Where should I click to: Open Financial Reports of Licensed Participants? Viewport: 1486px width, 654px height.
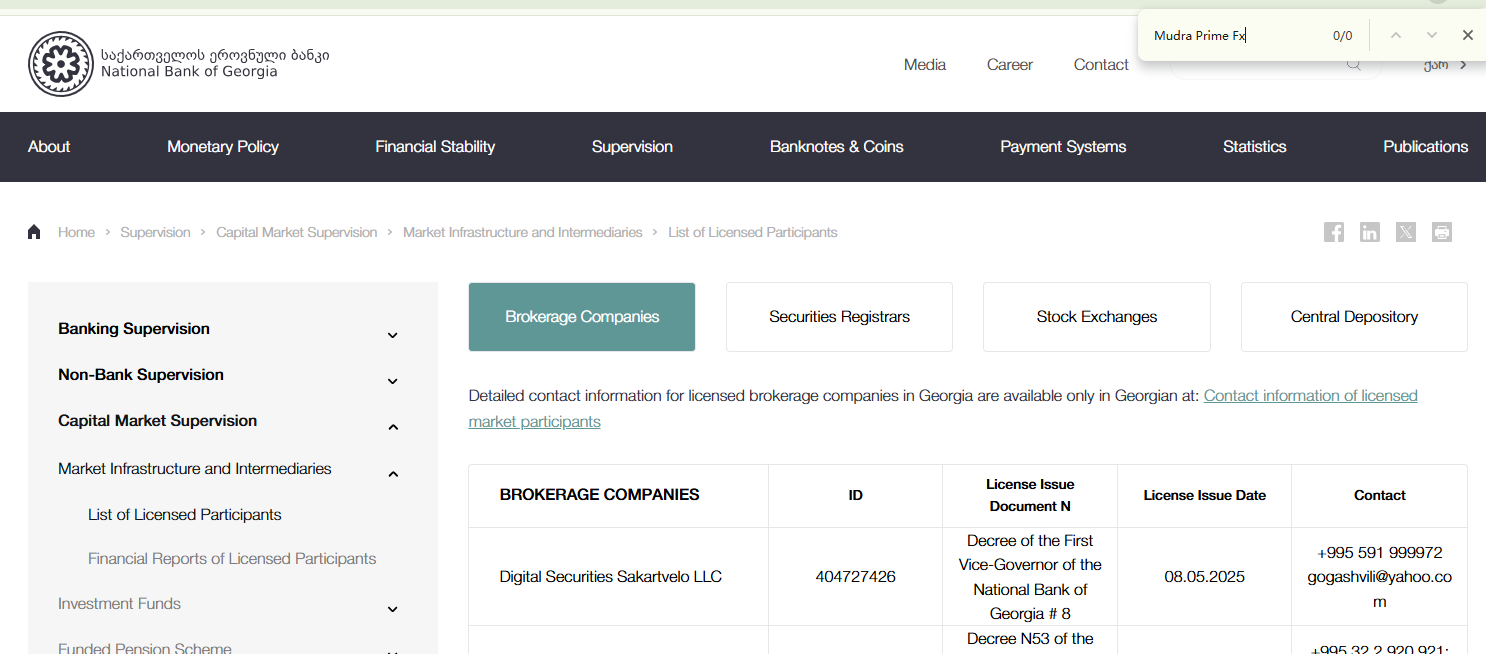click(232, 559)
